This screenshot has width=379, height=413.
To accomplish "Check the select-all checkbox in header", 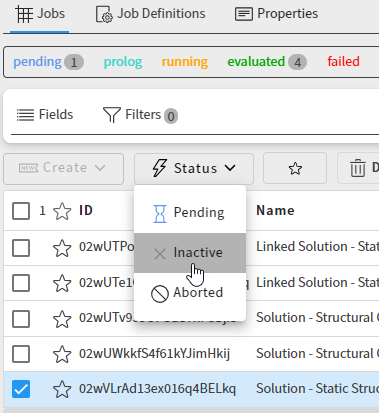I will coord(21,211).
